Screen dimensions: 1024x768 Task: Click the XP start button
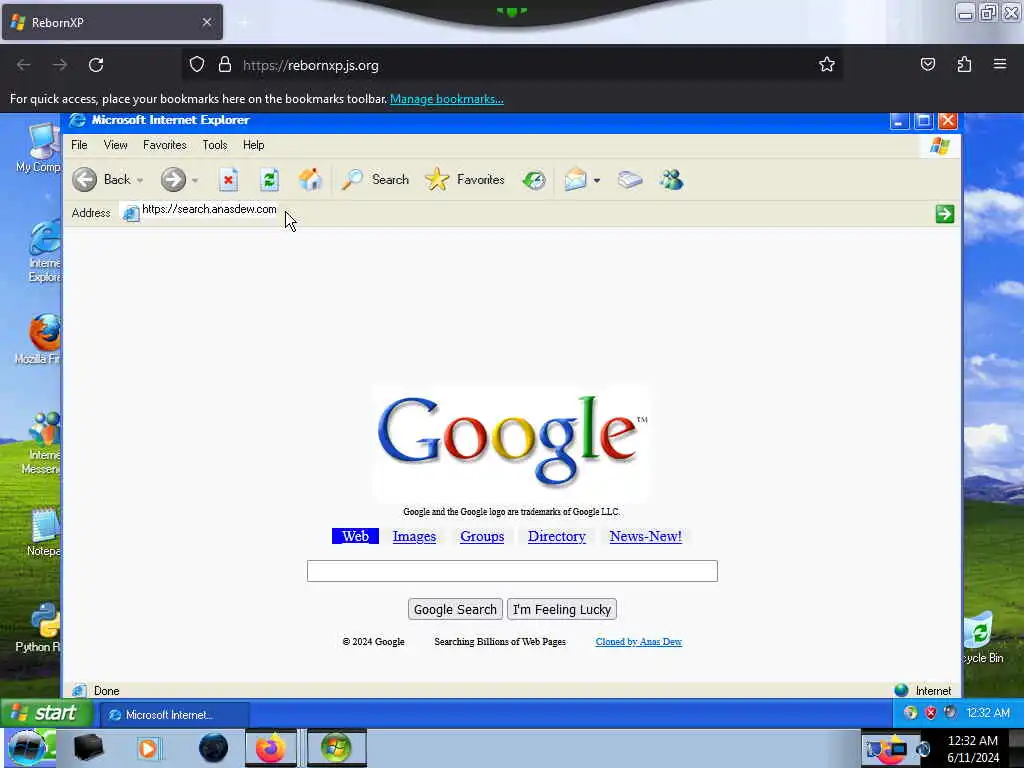pyautogui.click(x=46, y=713)
